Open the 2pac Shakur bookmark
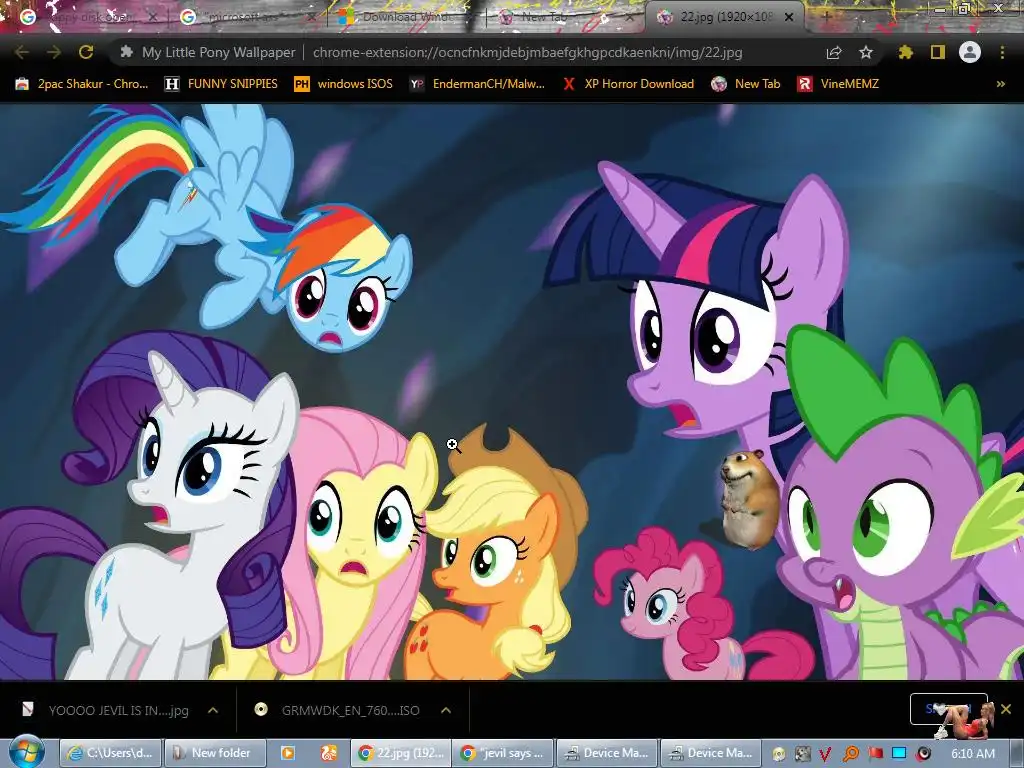 (82, 84)
